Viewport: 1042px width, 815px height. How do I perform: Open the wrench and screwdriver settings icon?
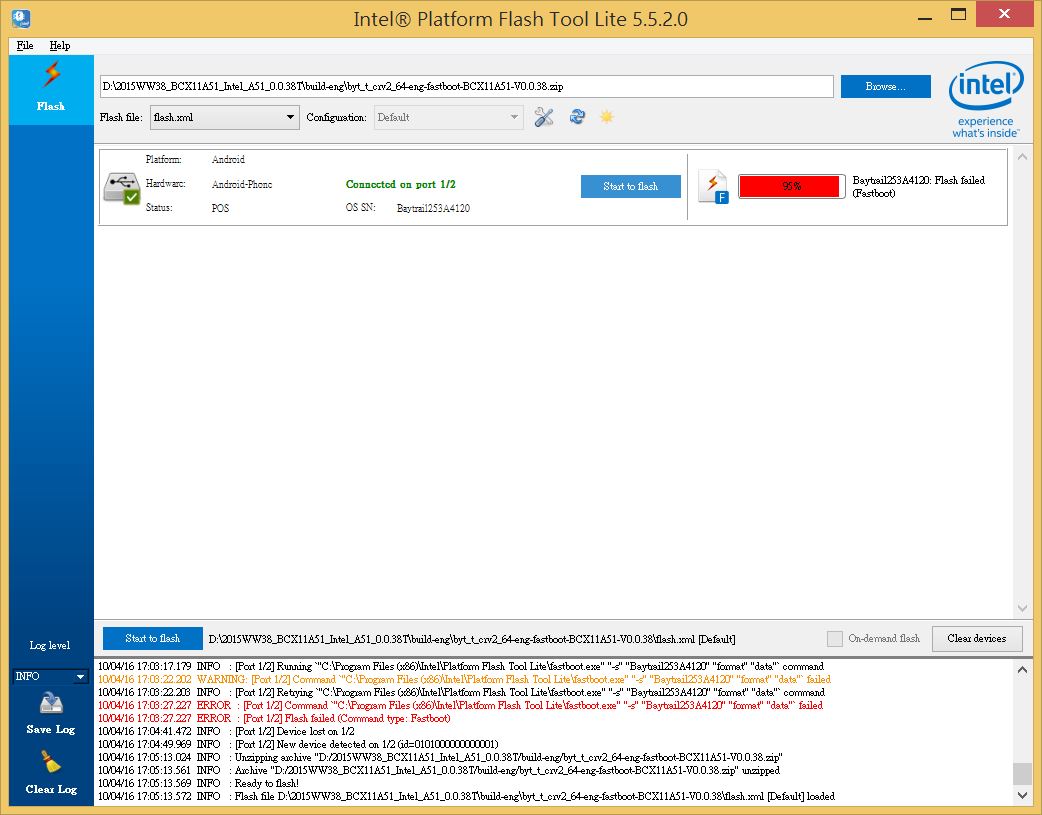pyautogui.click(x=544, y=118)
